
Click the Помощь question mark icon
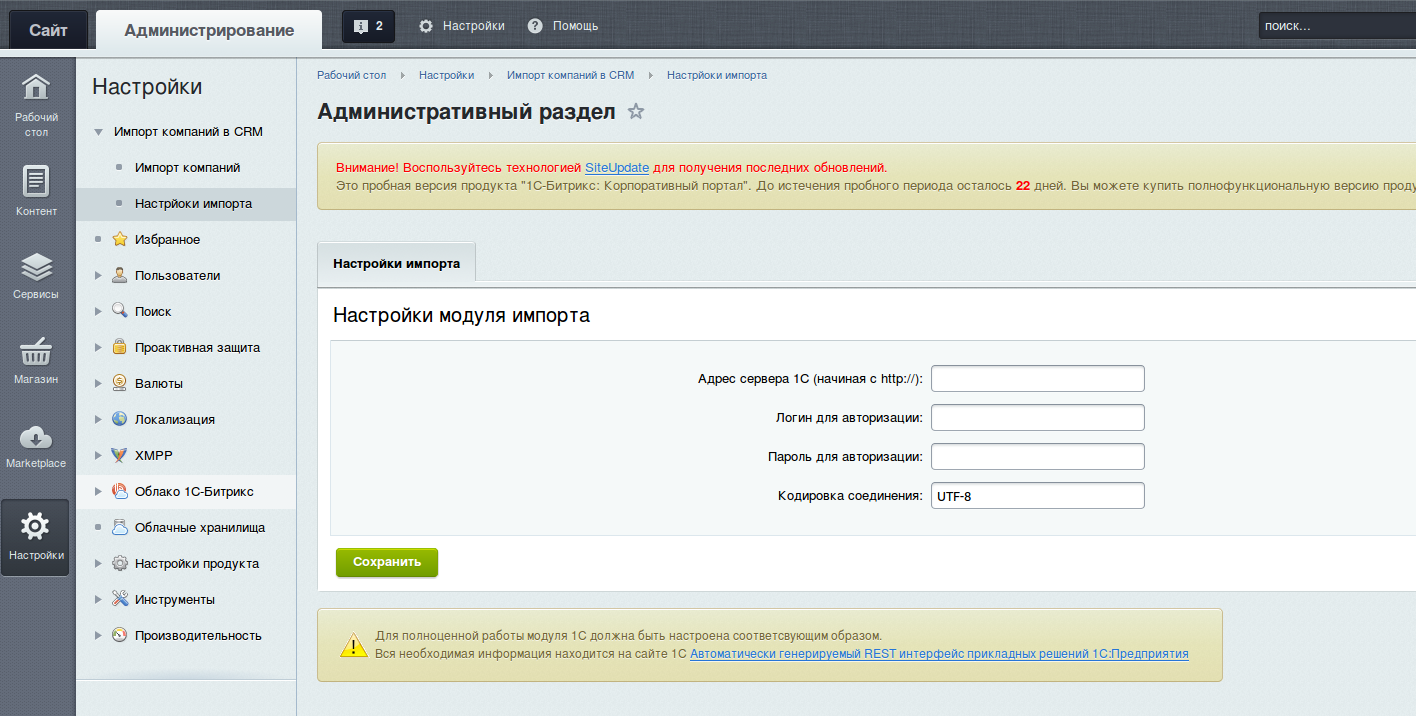point(535,26)
